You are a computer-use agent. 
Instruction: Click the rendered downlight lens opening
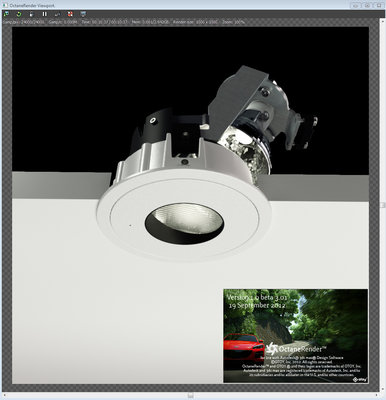pyautogui.click(x=184, y=223)
